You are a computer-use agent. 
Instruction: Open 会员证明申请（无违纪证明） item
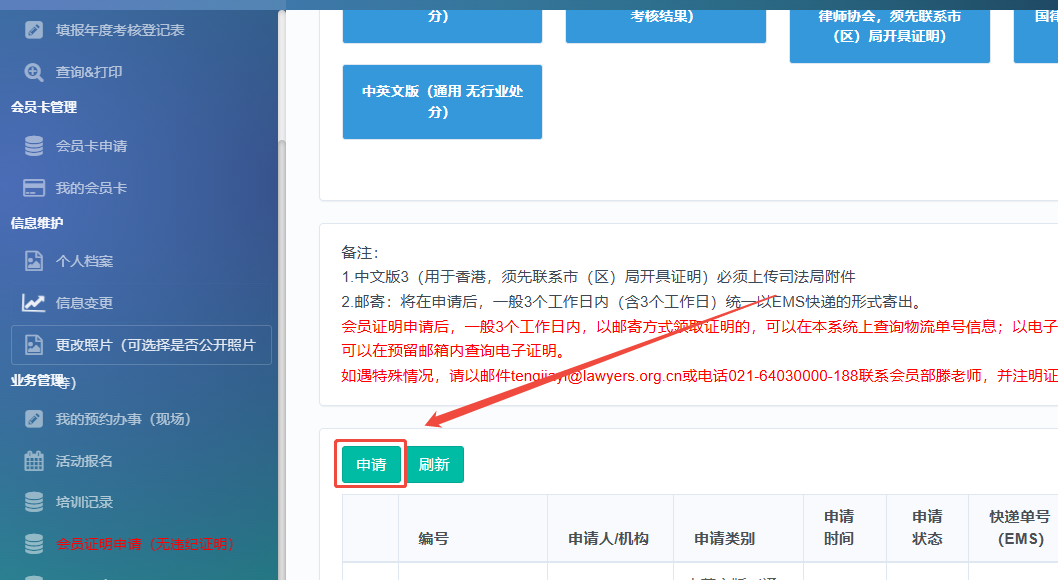pyautogui.click(x=144, y=544)
